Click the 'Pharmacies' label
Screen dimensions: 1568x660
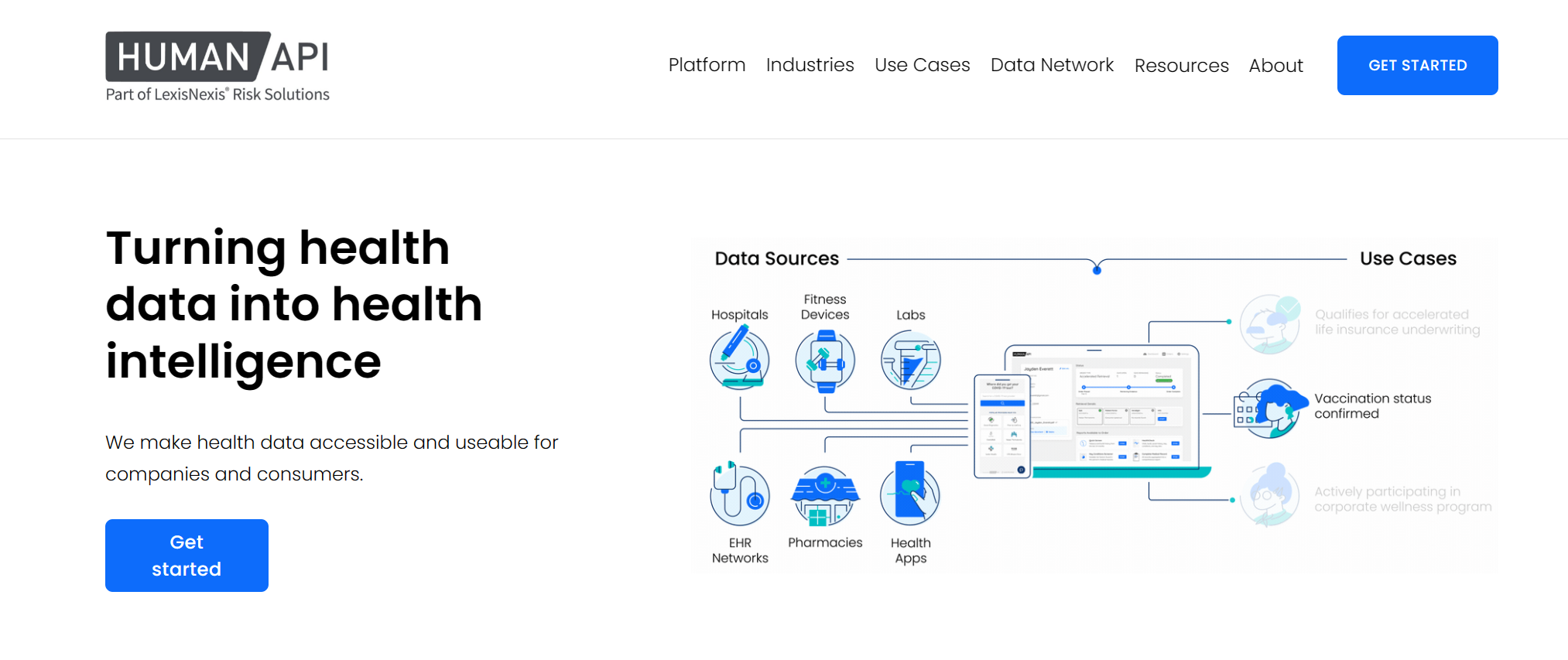pos(825,542)
